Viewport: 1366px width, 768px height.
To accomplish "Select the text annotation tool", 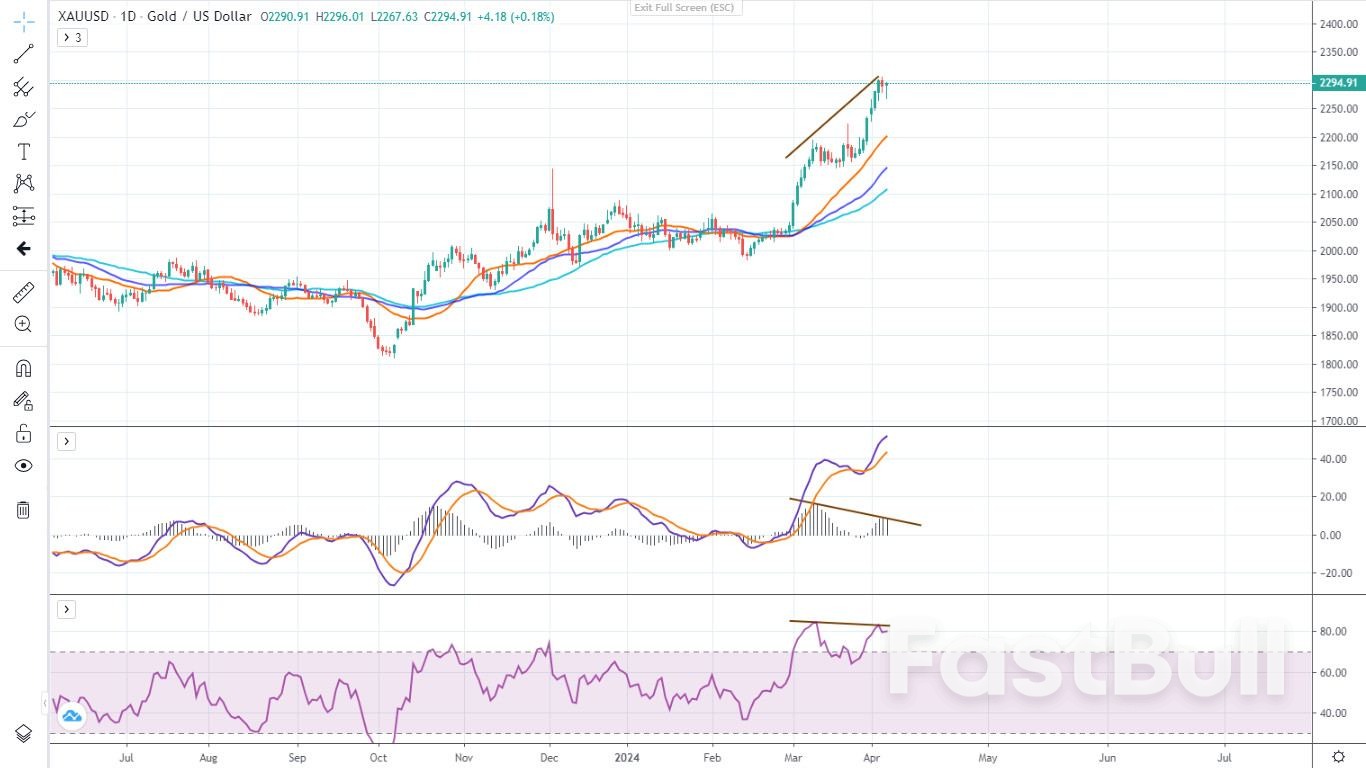I will (x=23, y=152).
